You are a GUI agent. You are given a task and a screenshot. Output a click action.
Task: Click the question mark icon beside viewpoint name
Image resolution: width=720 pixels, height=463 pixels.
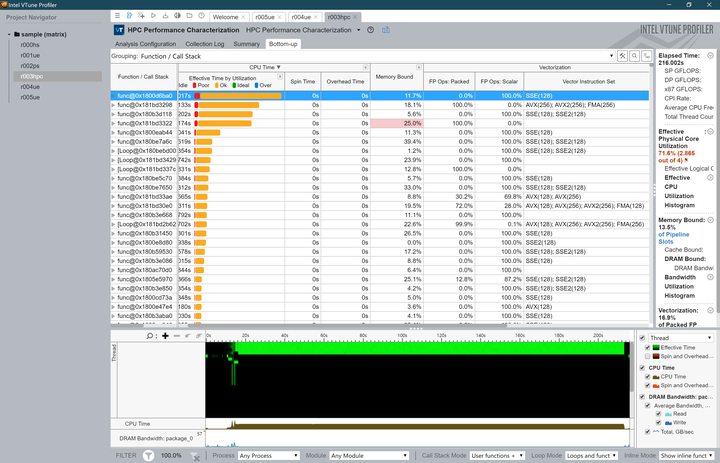371,30
